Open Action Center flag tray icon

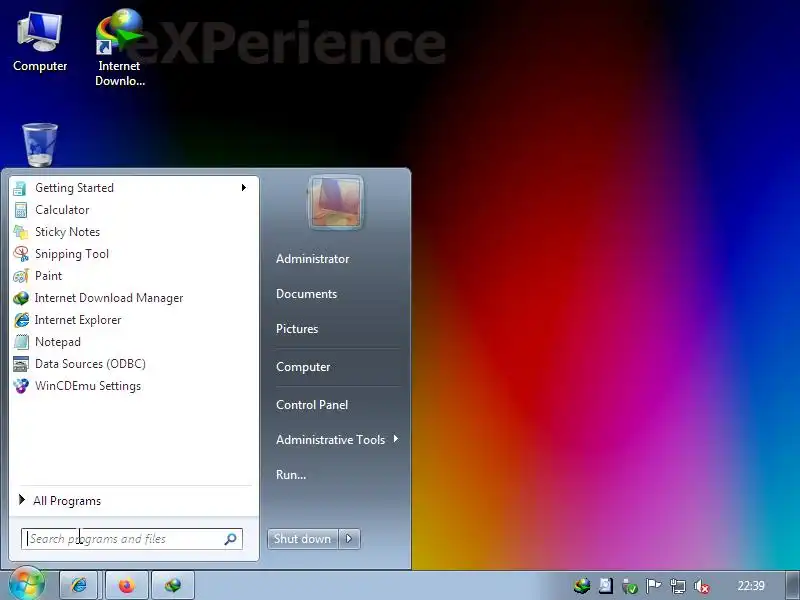654,586
